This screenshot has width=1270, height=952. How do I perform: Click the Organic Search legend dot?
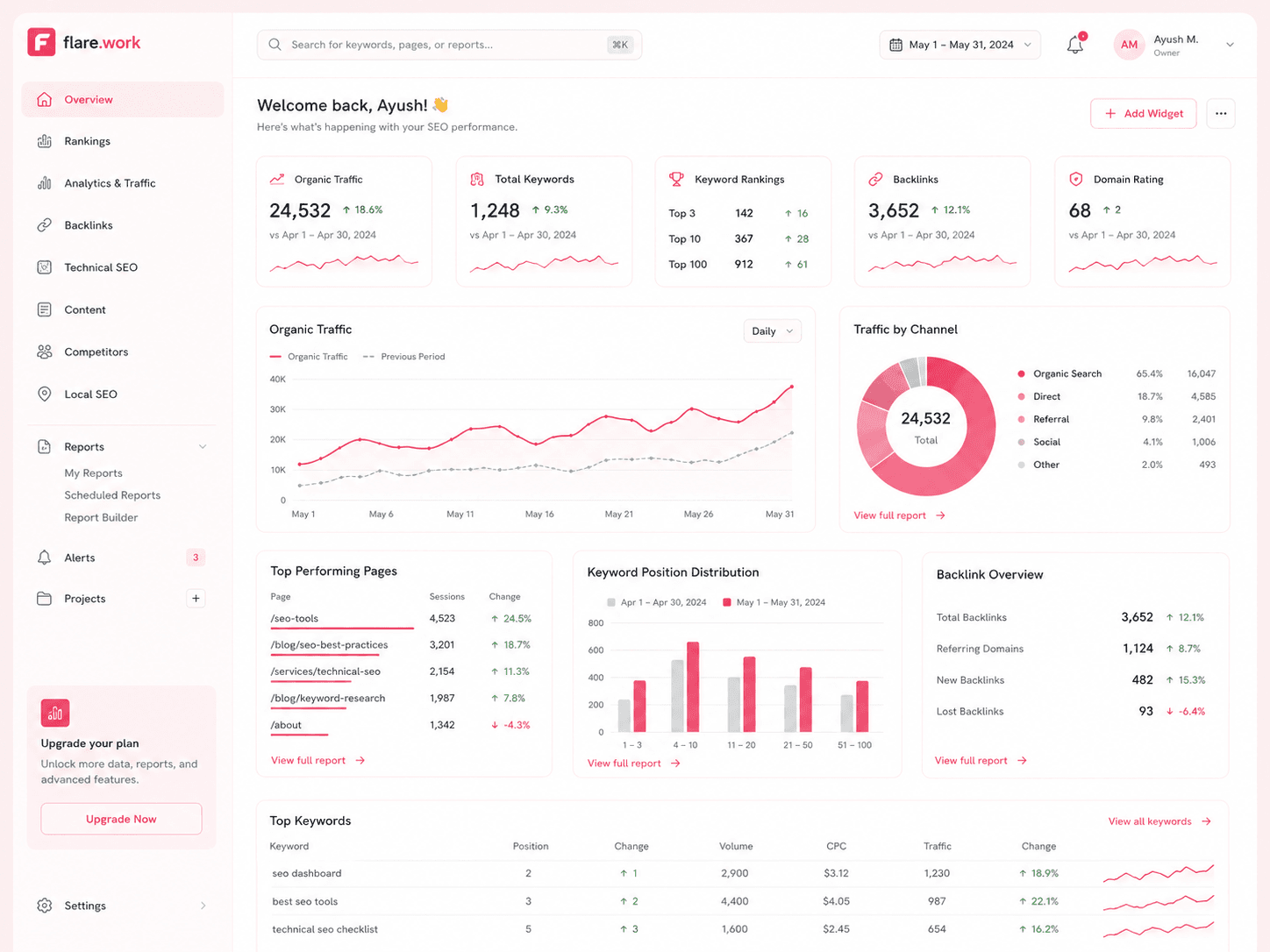(x=1021, y=374)
